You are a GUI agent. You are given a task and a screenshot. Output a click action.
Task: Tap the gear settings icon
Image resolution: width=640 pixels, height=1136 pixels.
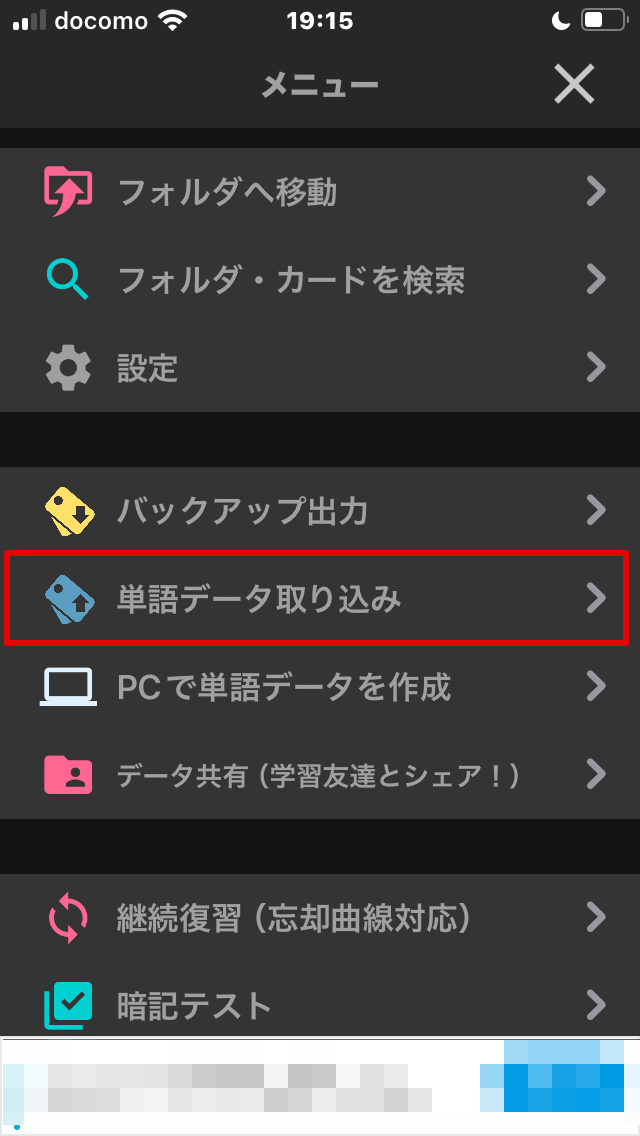(x=68, y=368)
